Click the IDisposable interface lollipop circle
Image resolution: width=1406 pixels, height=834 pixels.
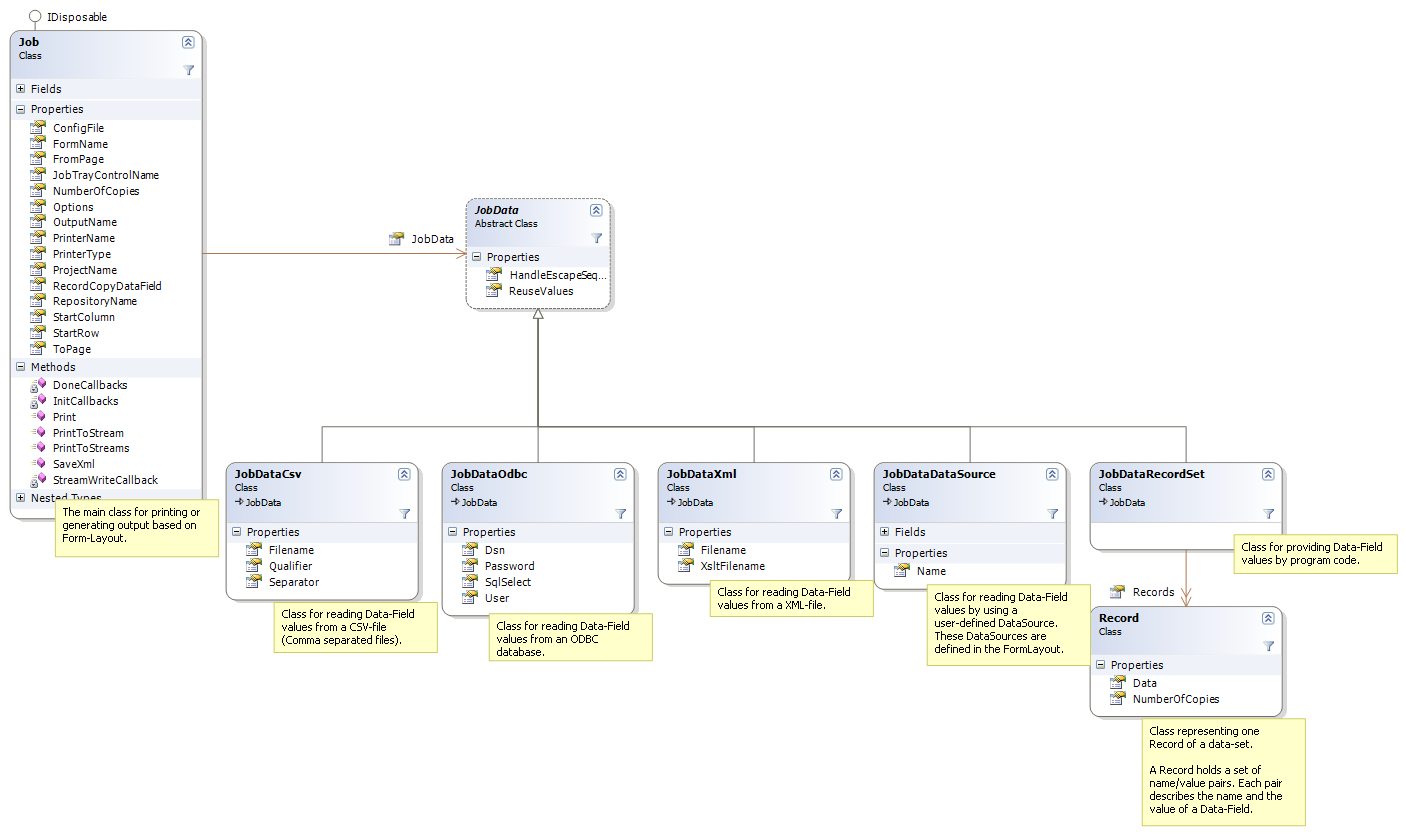tap(35, 17)
